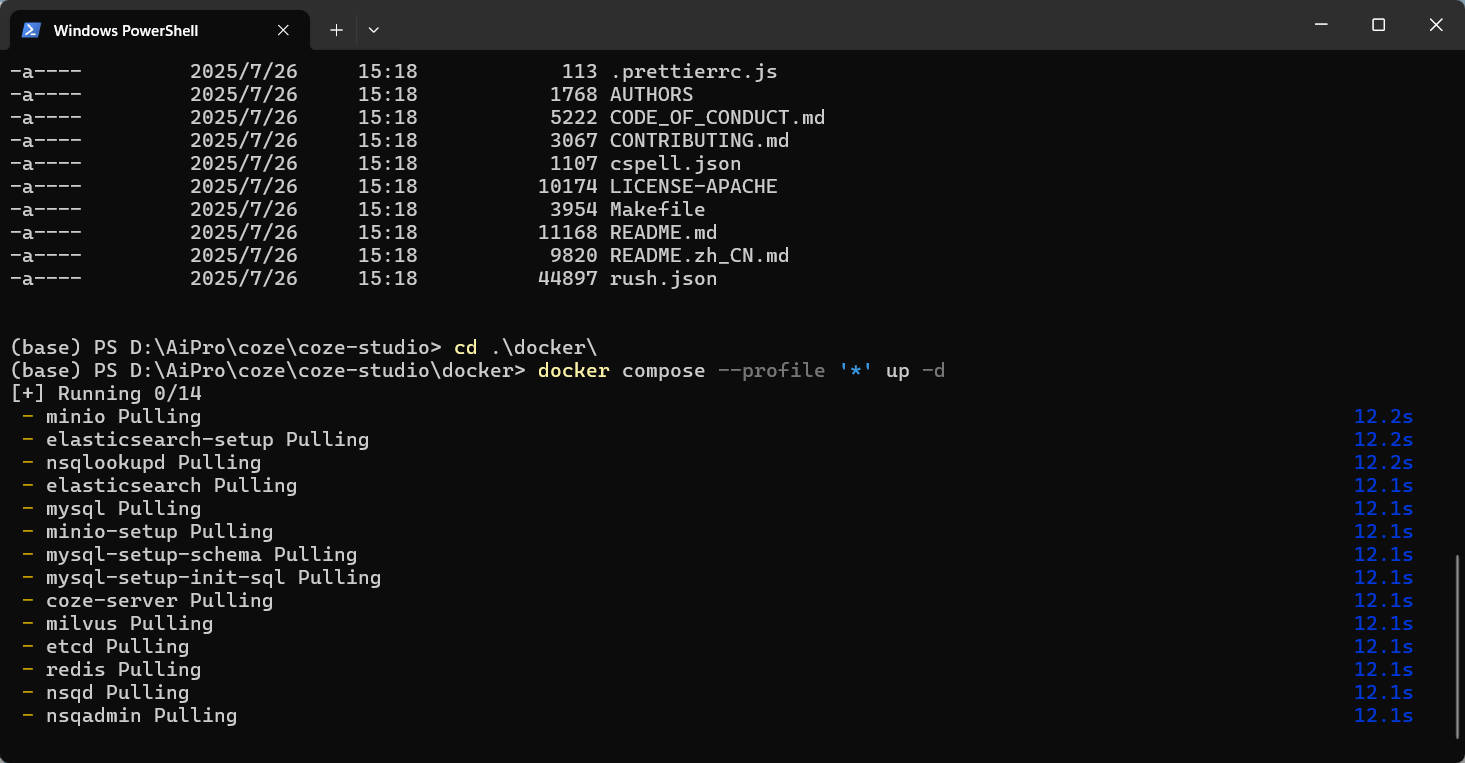Click the rush.json file name

(x=663, y=279)
